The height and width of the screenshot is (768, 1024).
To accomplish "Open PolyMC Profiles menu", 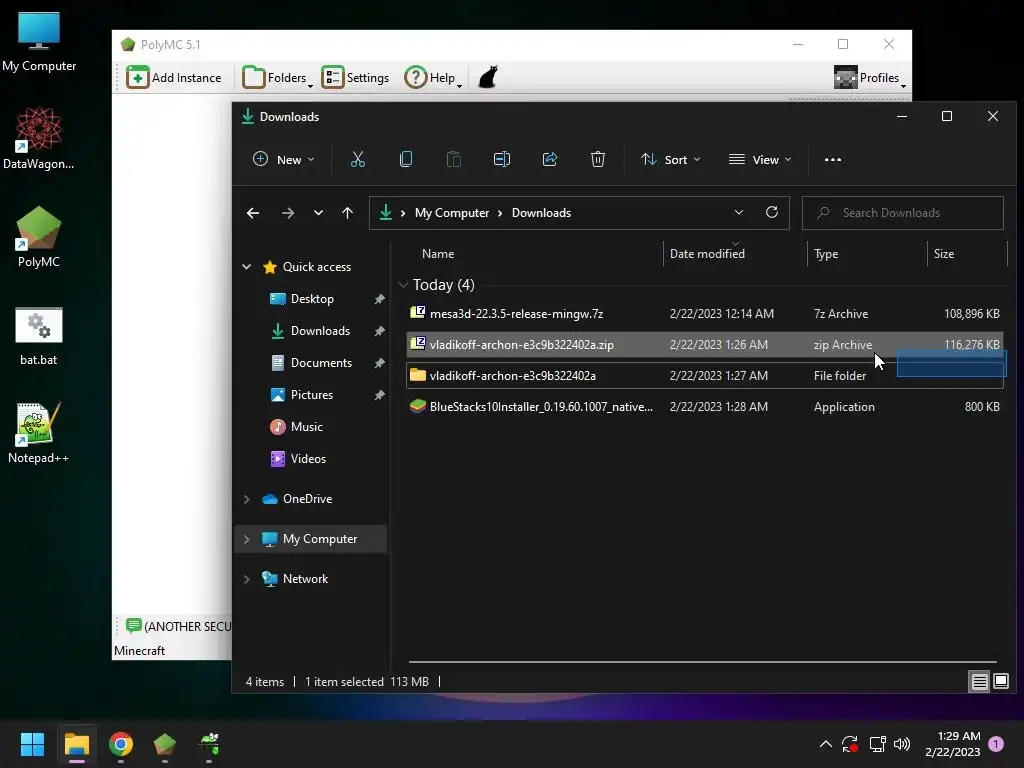I will pyautogui.click(x=870, y=78).
